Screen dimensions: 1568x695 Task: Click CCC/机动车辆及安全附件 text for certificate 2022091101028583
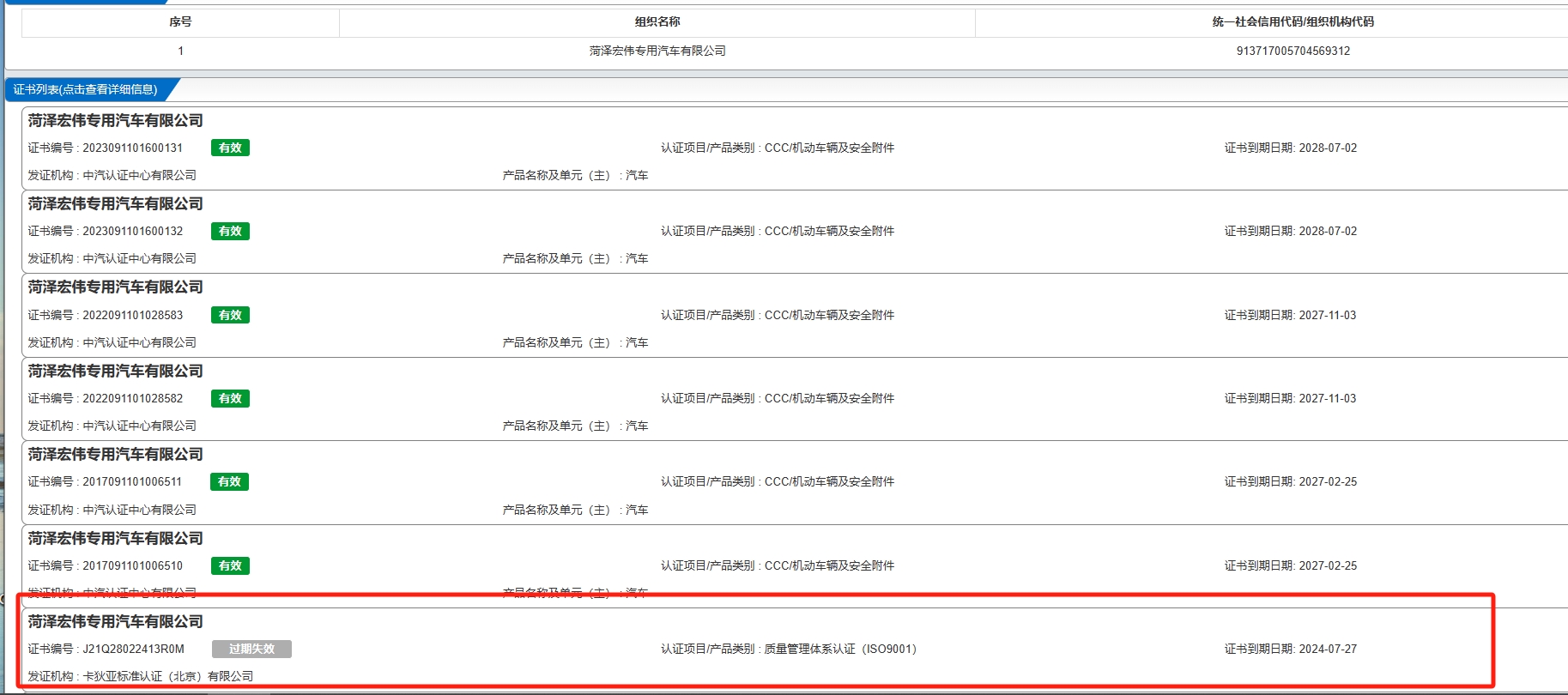[829, 315]
